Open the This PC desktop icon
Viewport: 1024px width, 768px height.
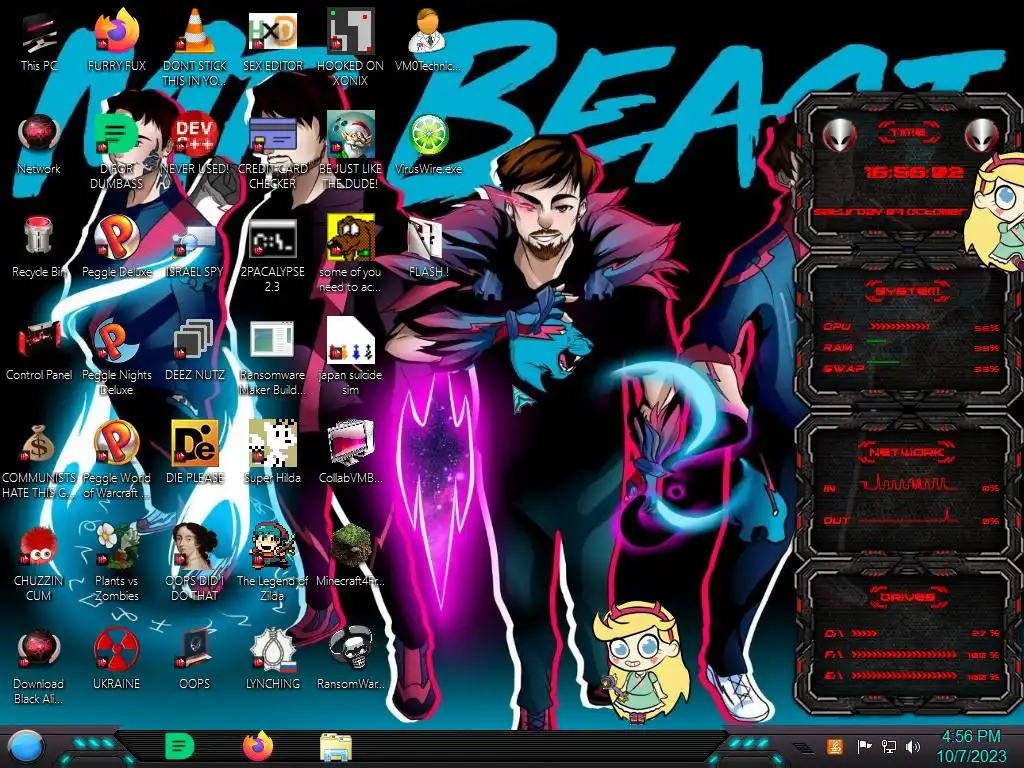(39, 33)
